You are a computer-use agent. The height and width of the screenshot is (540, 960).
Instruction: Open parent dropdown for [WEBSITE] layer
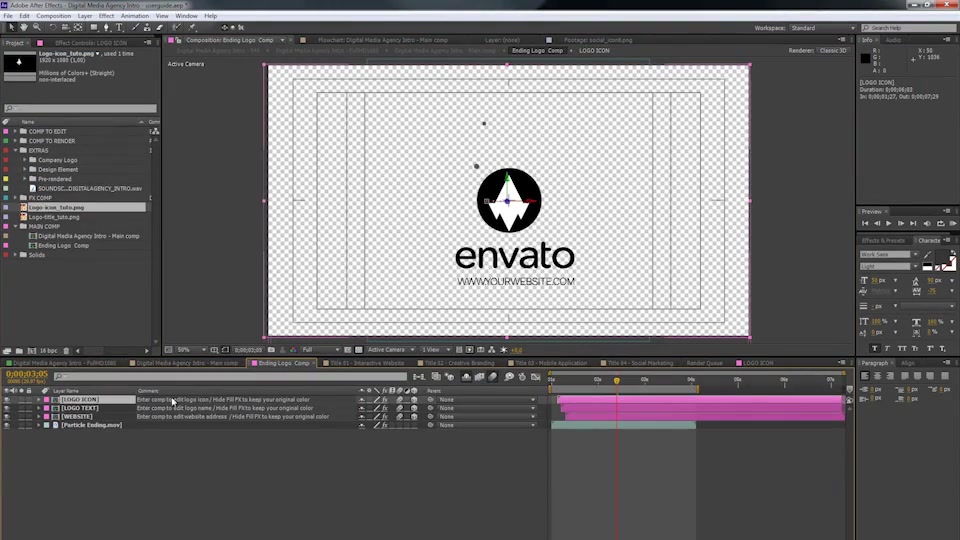(486, 417)
